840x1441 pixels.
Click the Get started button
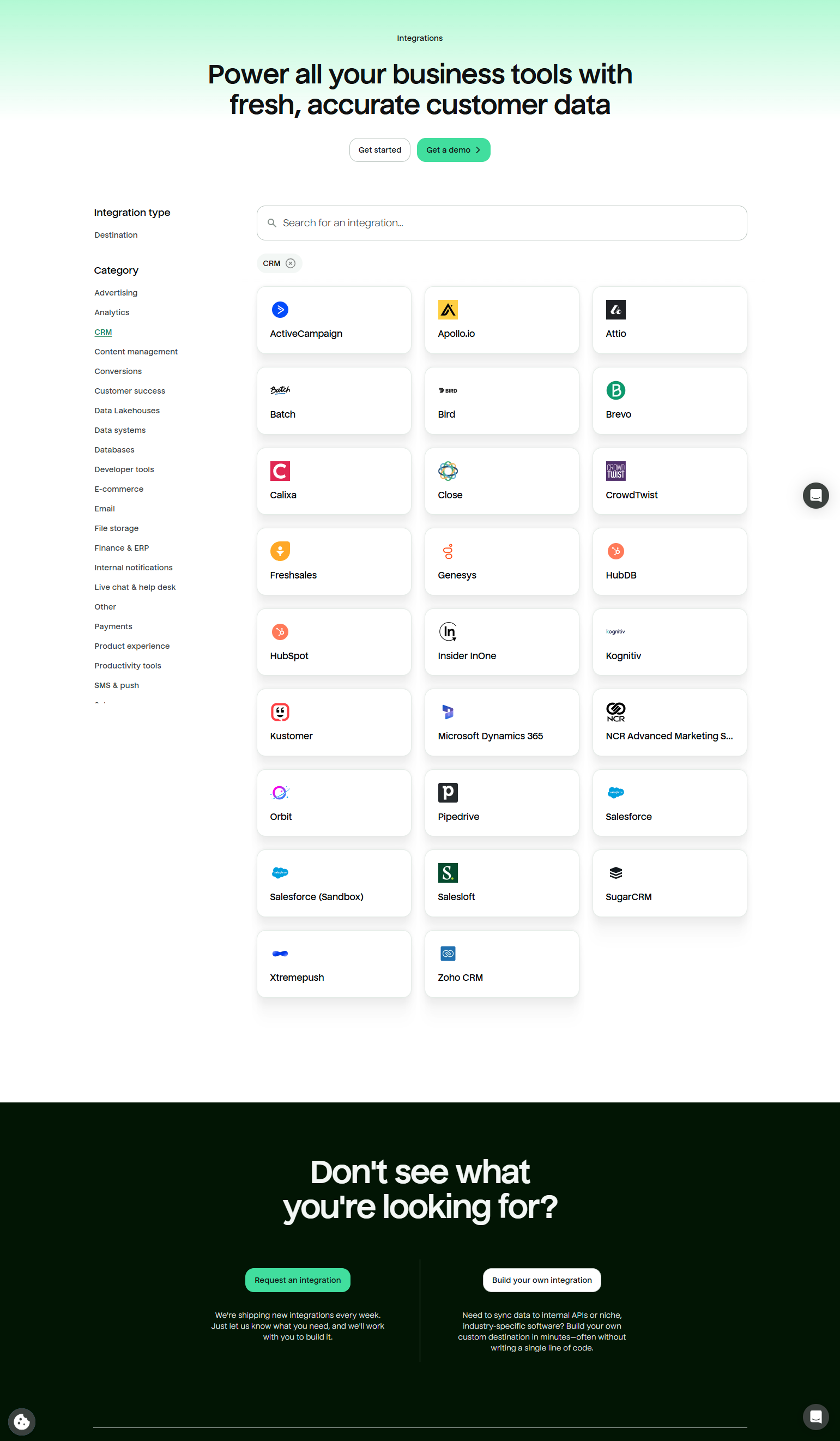pos(380,150)
